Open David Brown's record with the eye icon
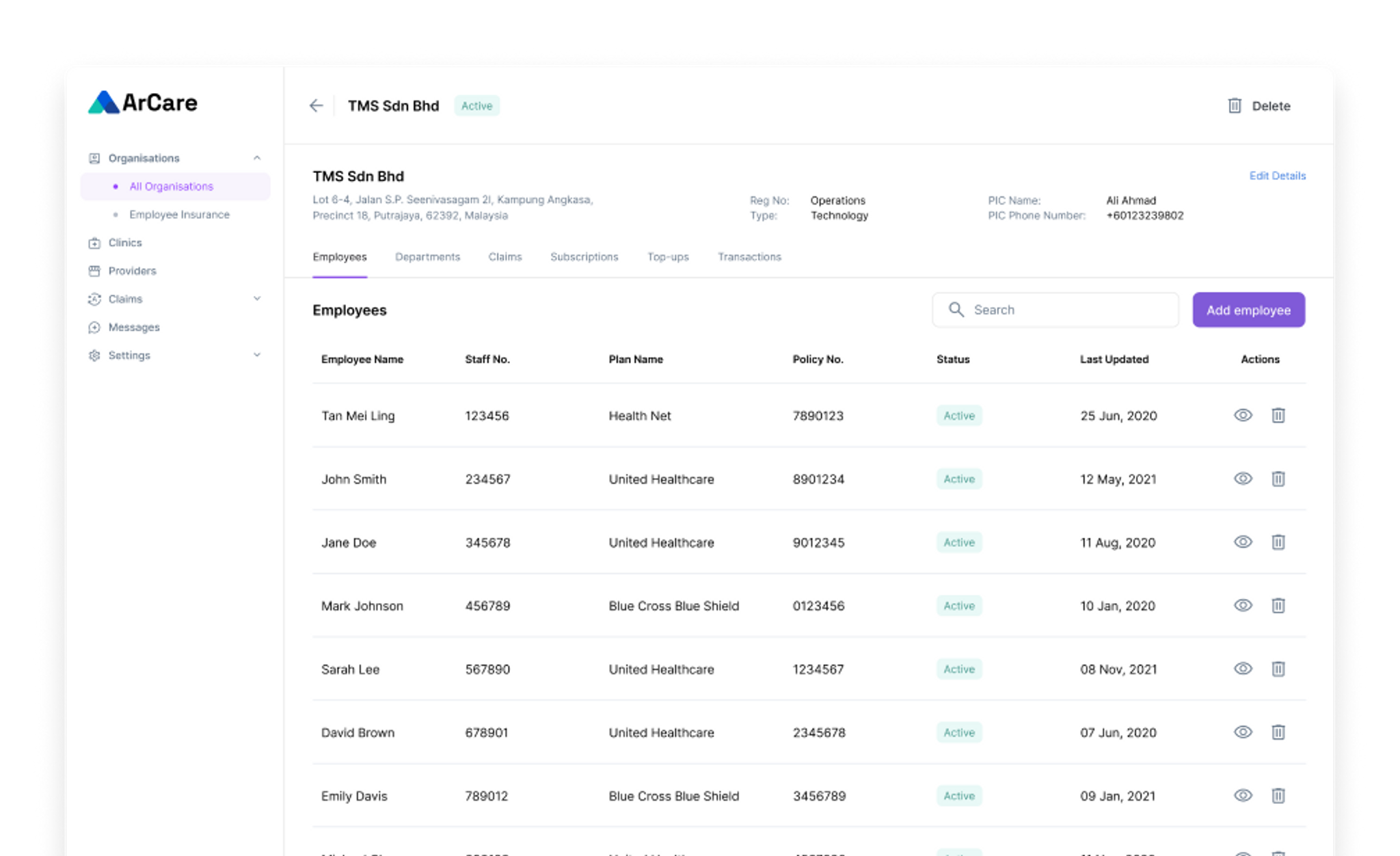This screenshot has width=1400, height=856. click(x=1243, y=732)
